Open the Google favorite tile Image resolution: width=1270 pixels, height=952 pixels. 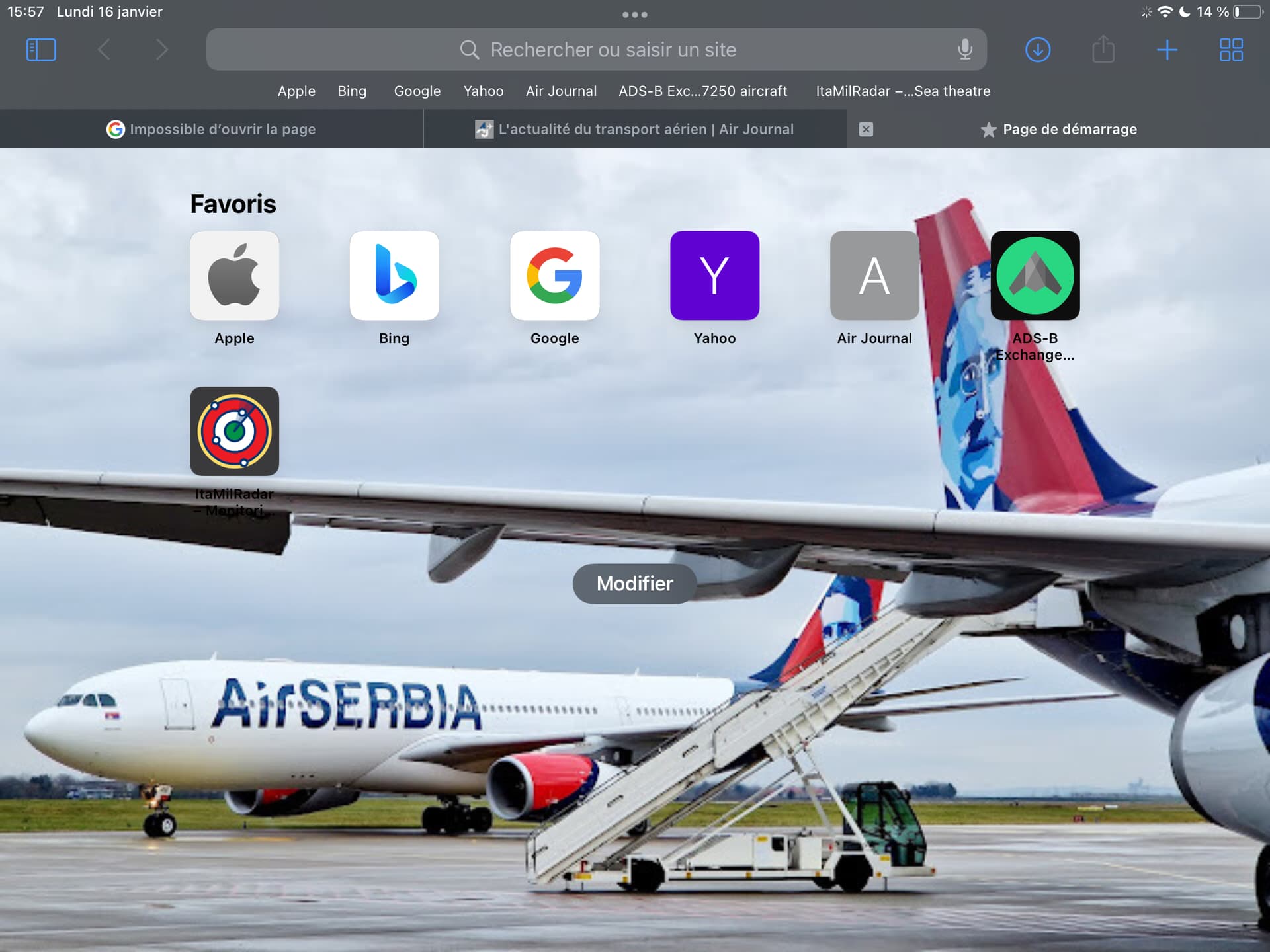coord(554,276)
